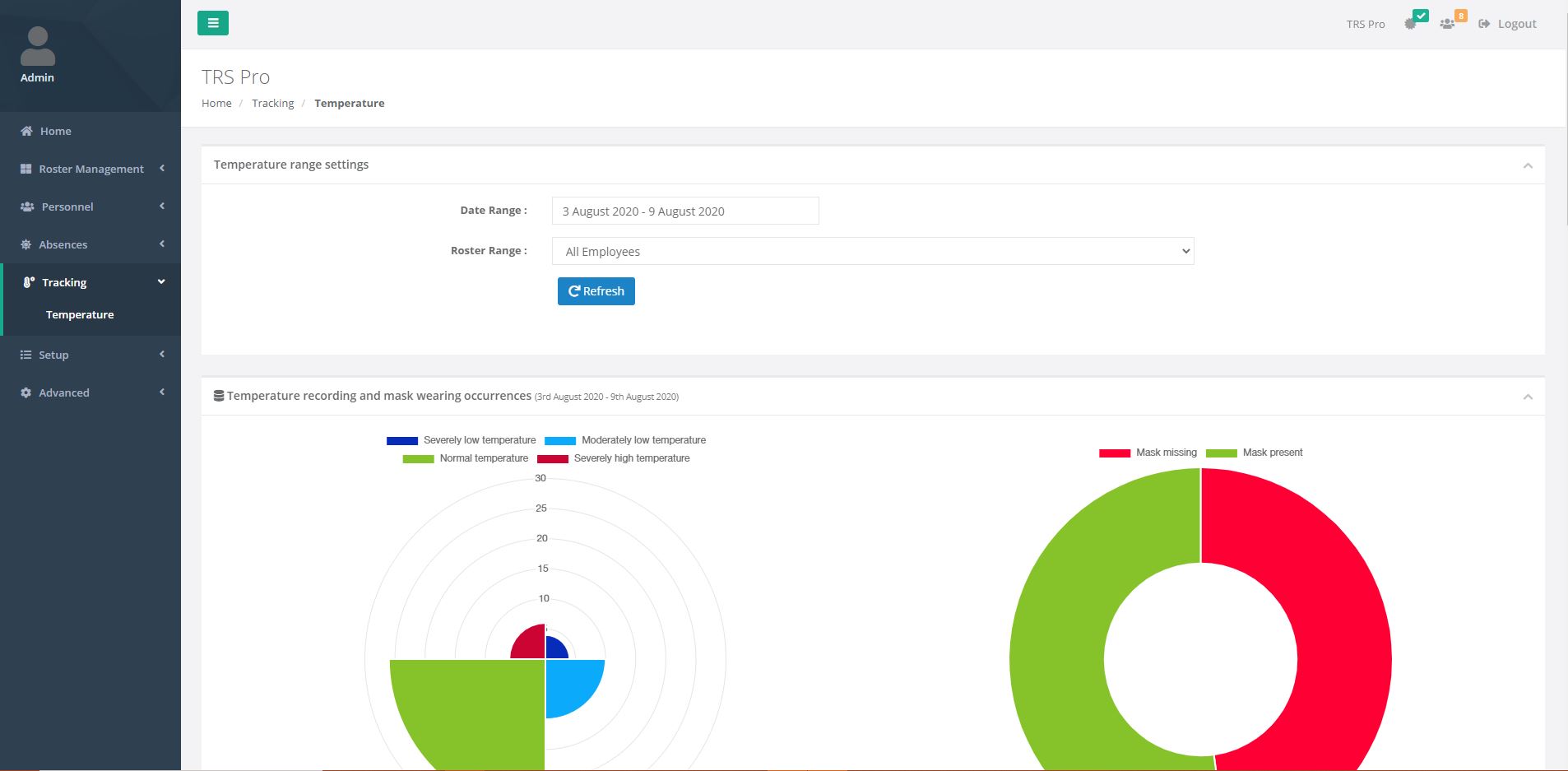Click the Admin user avatar icon

[x=38, y=46]
